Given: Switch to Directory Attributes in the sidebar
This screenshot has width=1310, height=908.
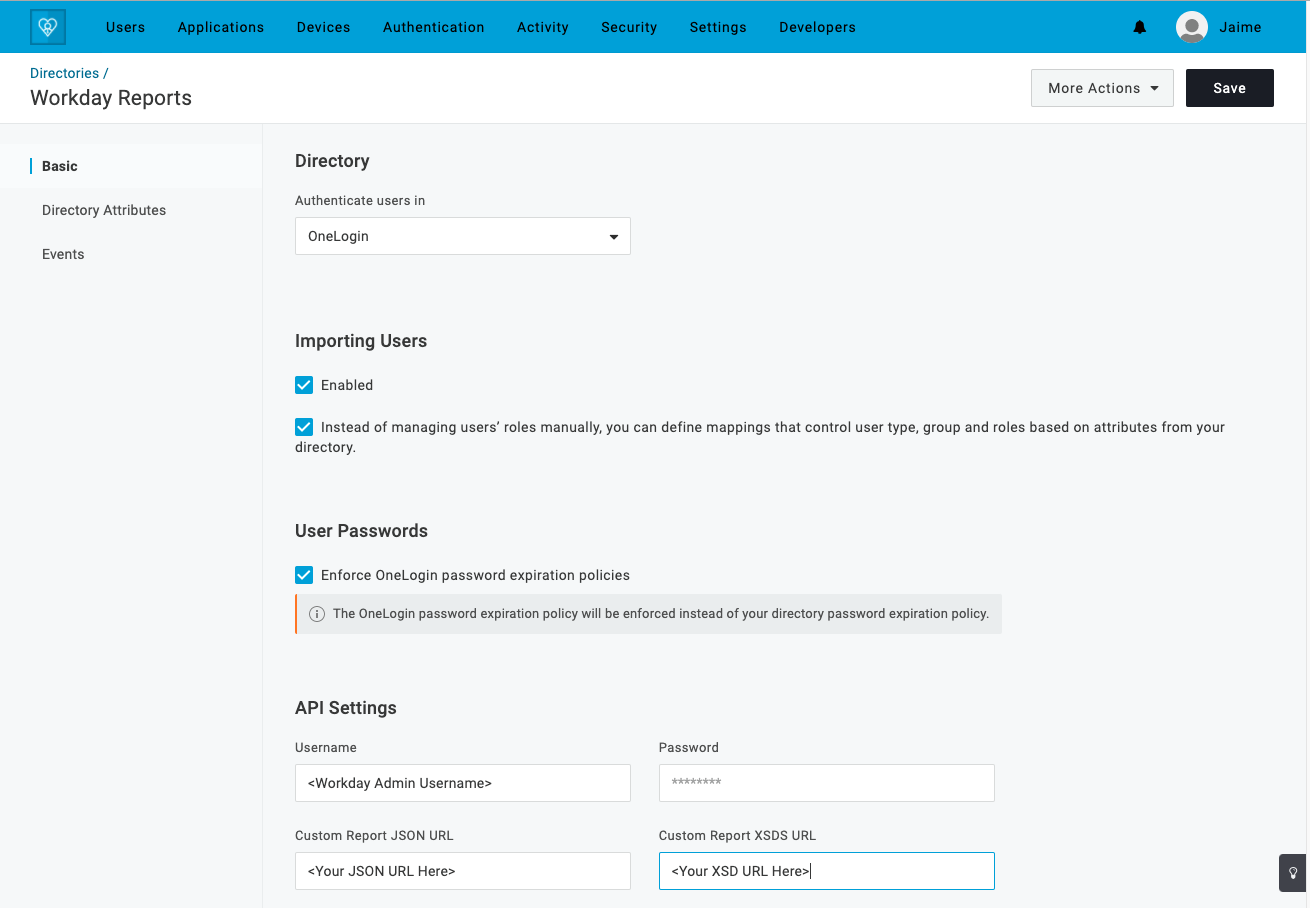Looking at the screenshot, I should [x=104, y=210].
